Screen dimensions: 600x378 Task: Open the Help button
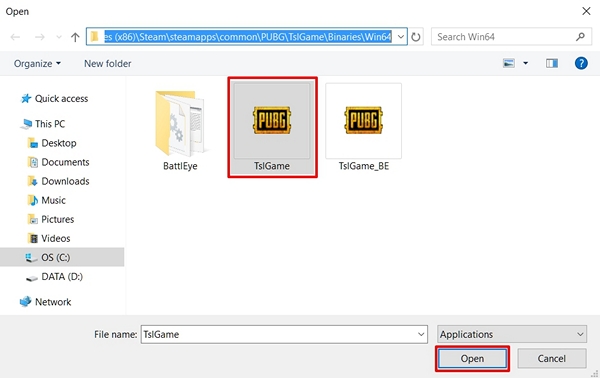click(581, 63)
